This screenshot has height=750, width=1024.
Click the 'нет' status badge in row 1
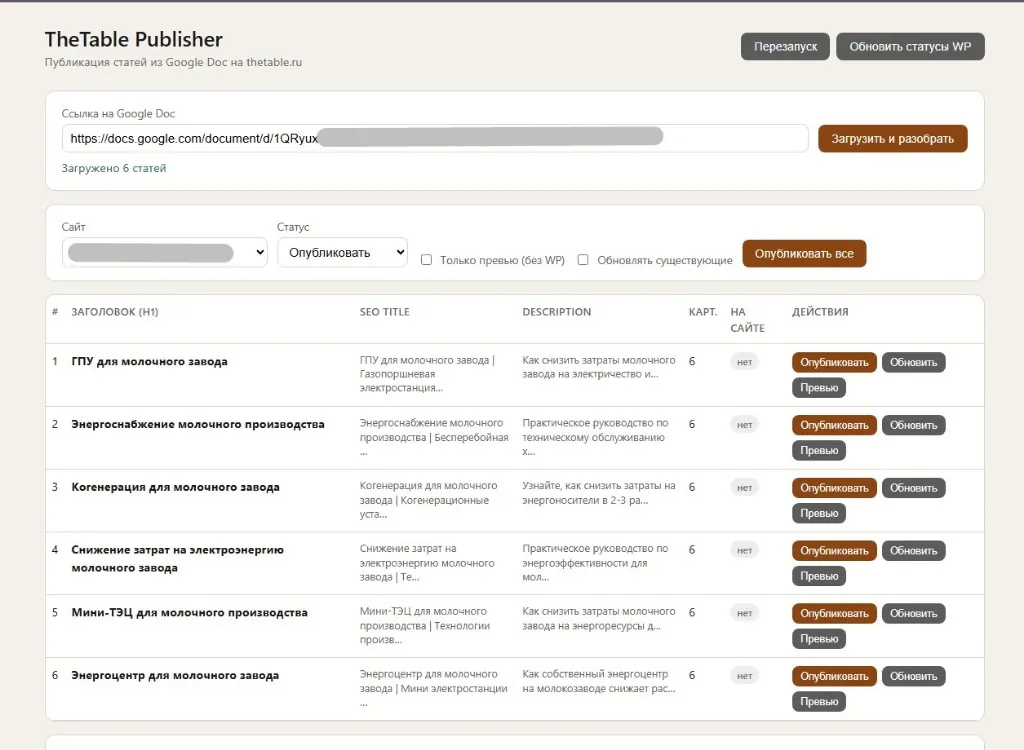[744, 362]
